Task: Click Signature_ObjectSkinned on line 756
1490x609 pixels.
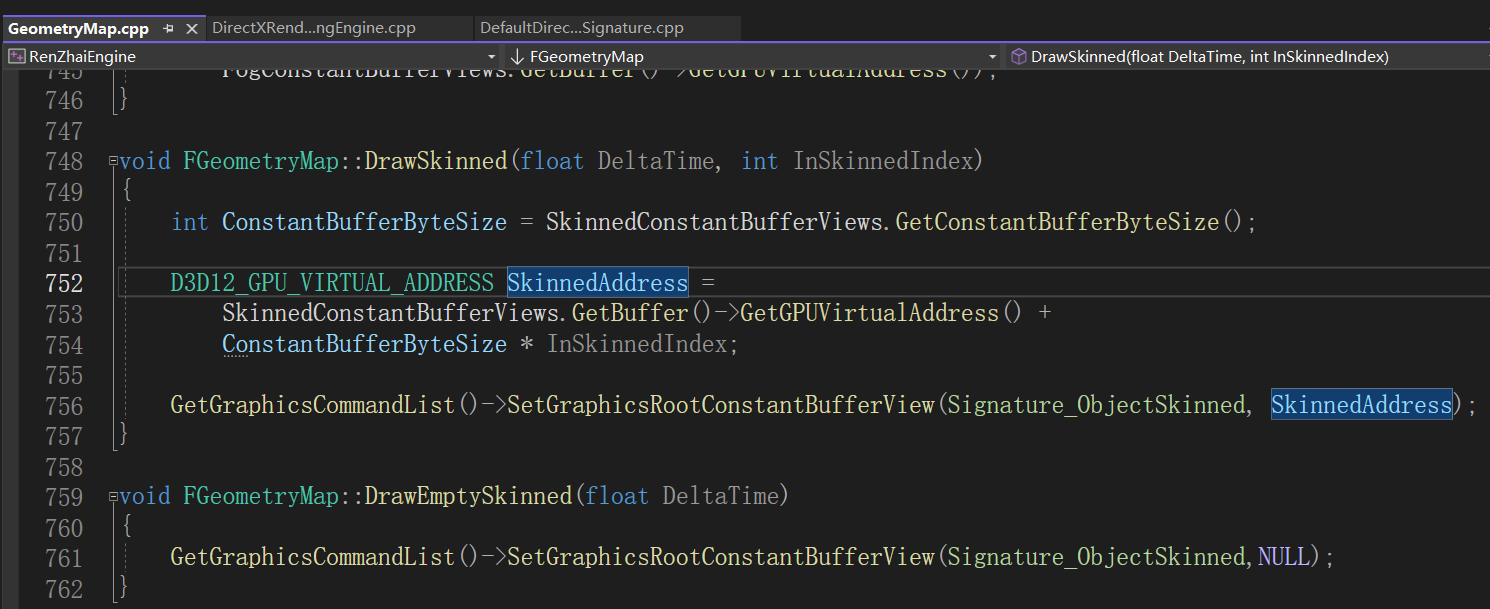Action: tap(1097, 405)
